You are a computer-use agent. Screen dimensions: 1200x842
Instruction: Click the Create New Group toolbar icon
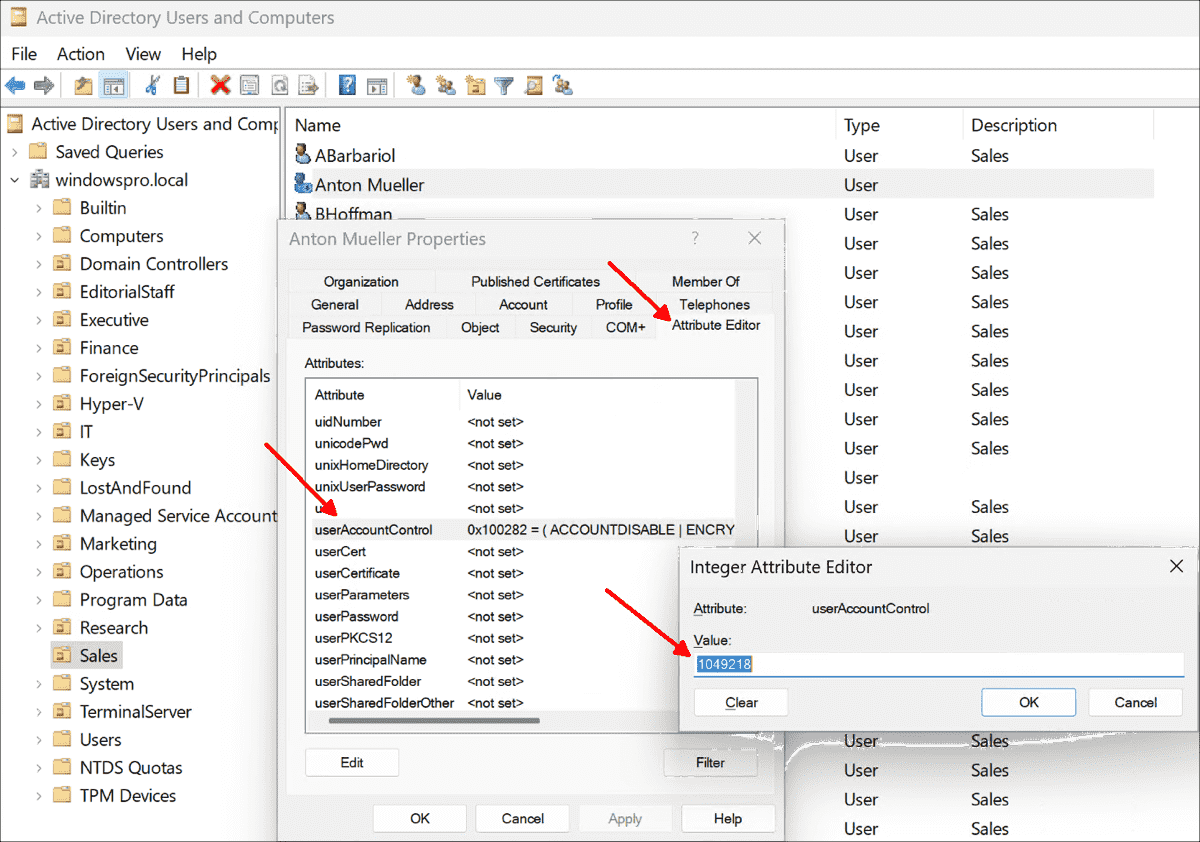445,85
